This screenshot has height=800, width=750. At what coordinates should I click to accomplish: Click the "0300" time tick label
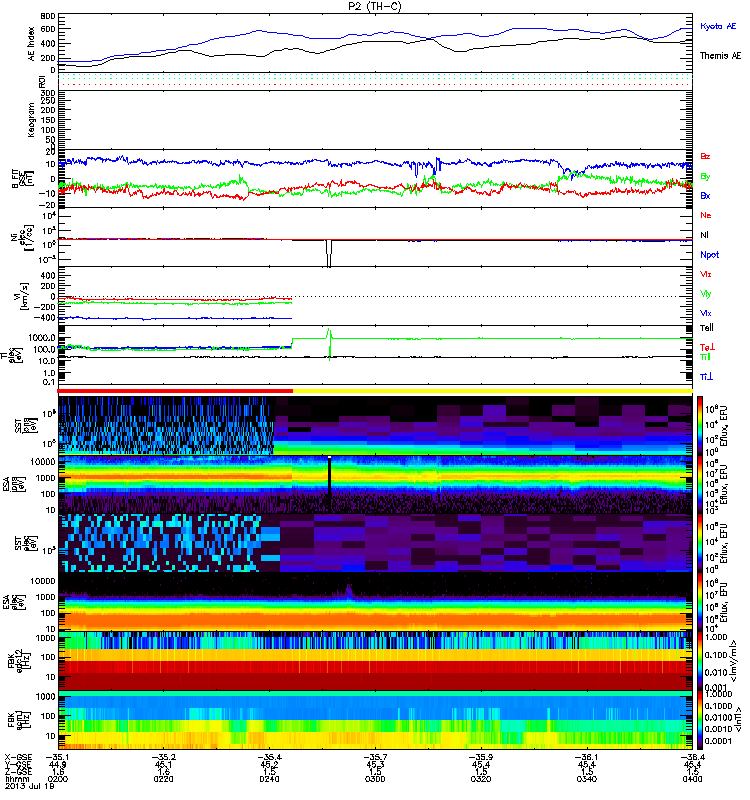click(375, 779)
